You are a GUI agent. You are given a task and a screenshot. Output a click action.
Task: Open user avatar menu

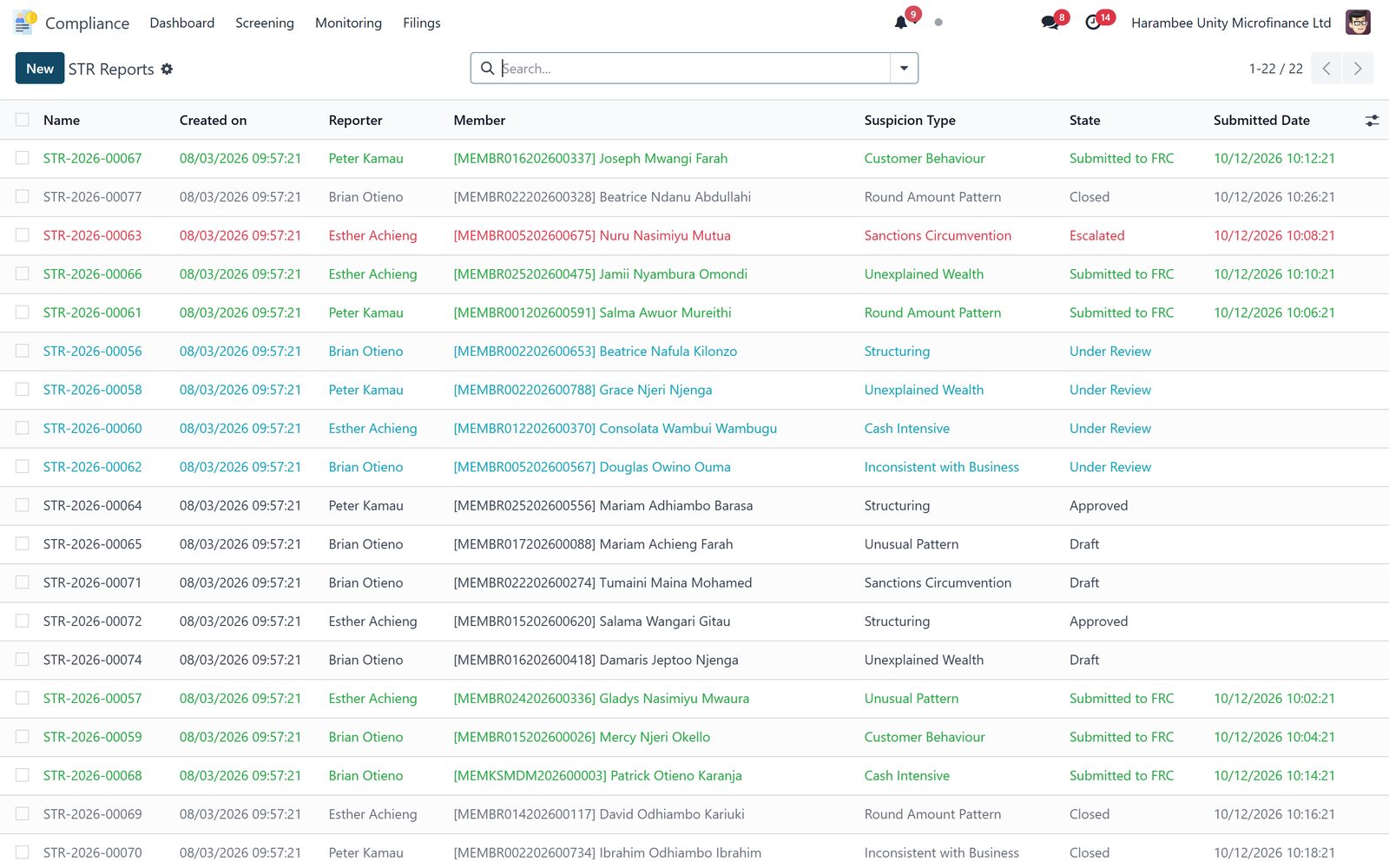coord(1358,23)
